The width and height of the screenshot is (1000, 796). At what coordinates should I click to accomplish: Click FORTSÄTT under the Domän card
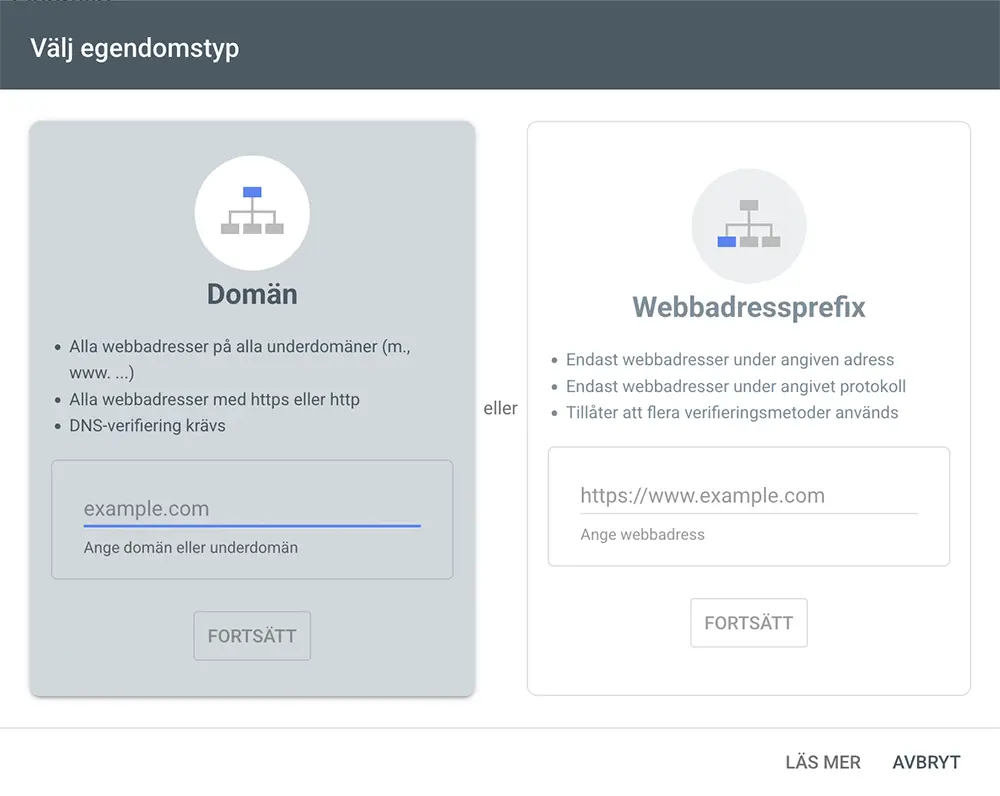(252, 636)
